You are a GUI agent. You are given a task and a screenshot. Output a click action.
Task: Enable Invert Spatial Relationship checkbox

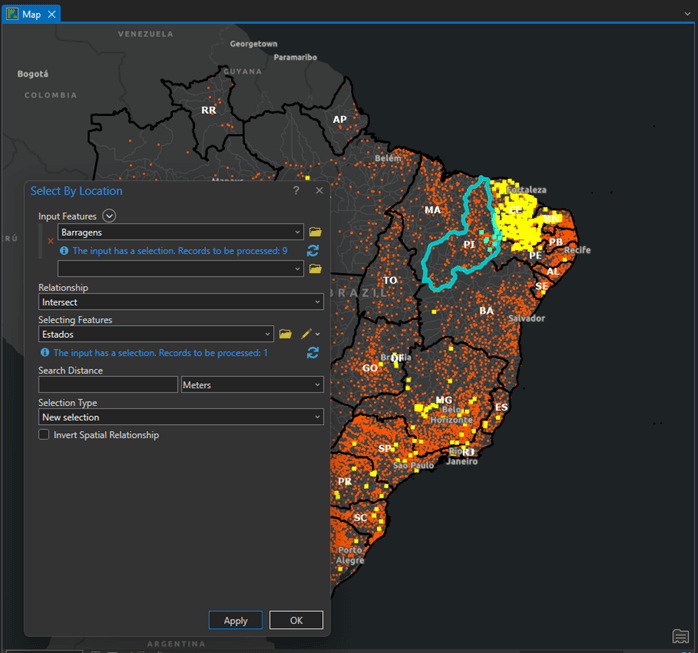[x=44, y=435]
